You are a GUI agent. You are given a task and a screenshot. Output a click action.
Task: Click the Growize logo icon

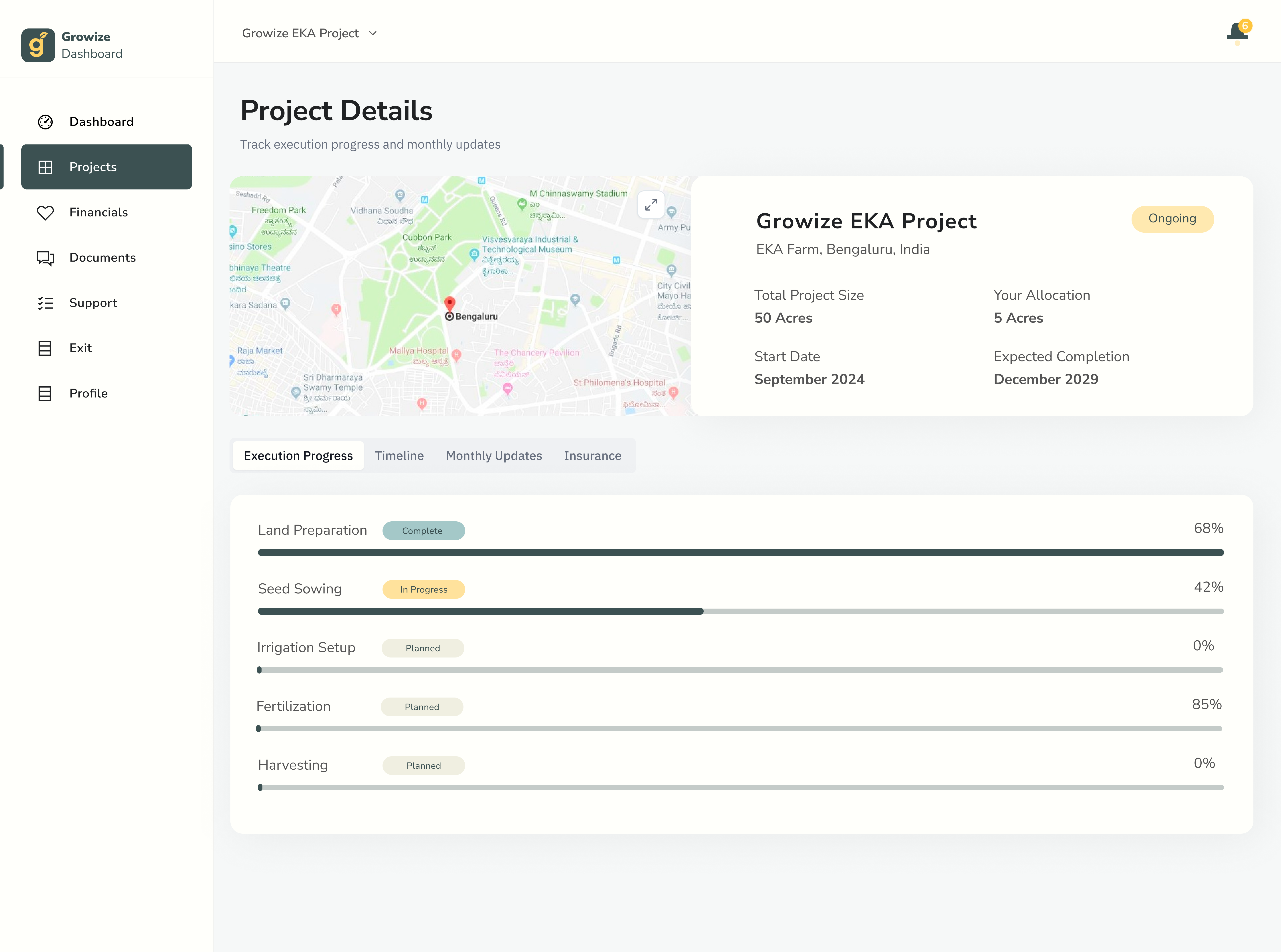38,45
